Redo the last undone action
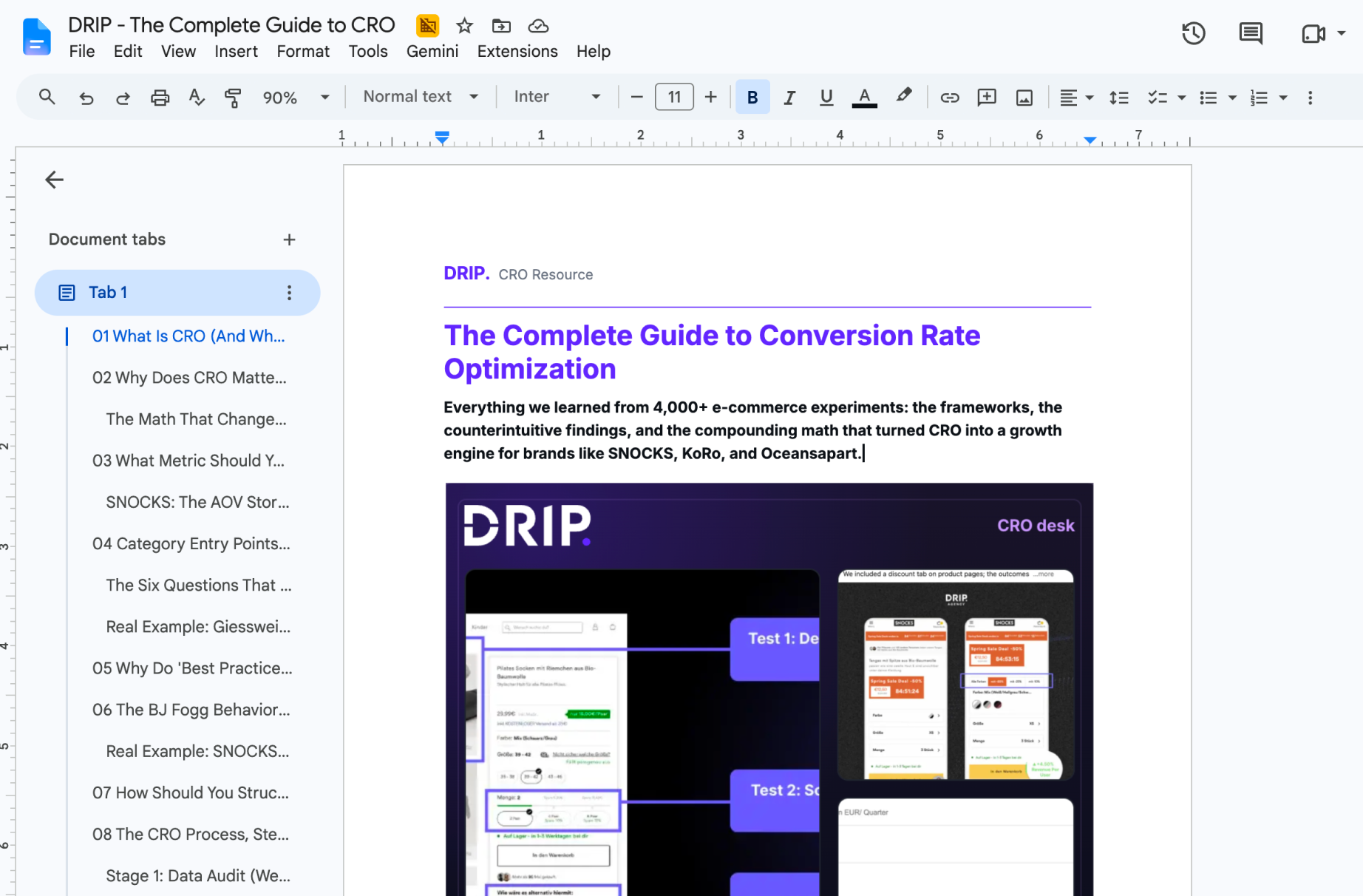 [x=123, y=97]
